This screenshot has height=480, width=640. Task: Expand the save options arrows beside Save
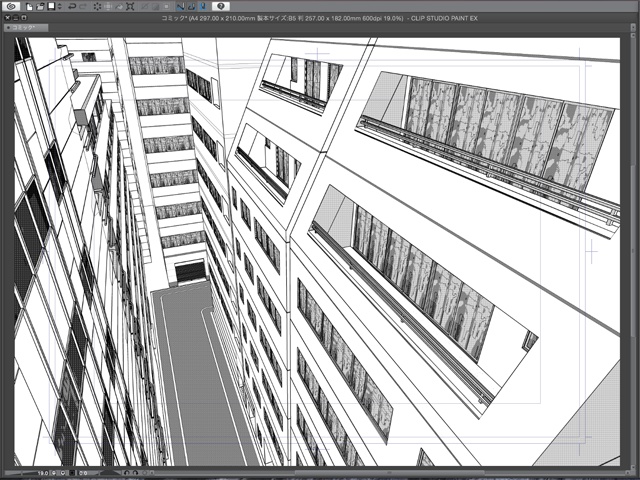tap(60, 7)
